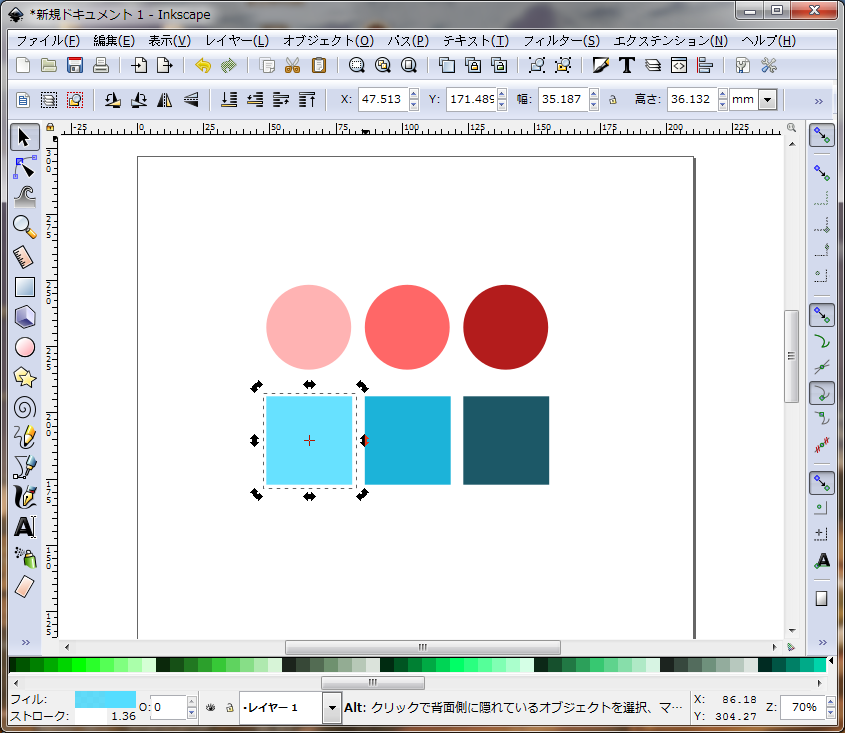Click the Save floppy icon
This screenshot has height=733, width=845.
pyautogui.click(x=74, y=66)
